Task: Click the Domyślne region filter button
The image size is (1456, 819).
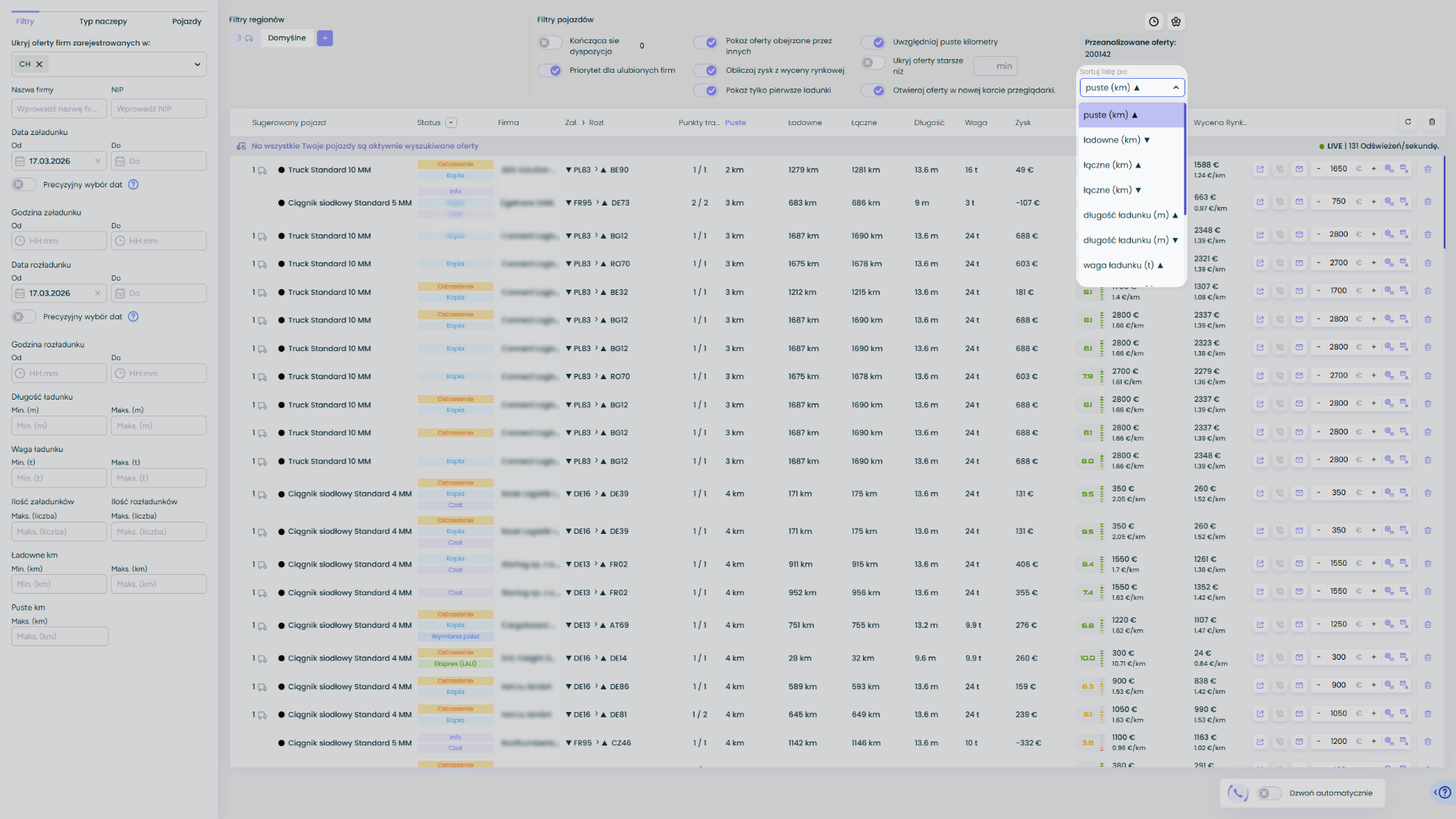Action: (x=287, y=38)
